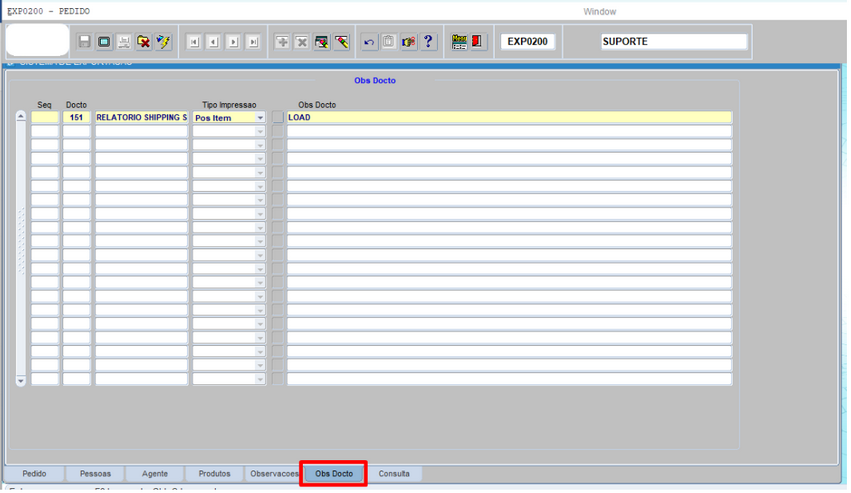
Task: Delete record using the X toolbar icon
Action: coord(301,42)
